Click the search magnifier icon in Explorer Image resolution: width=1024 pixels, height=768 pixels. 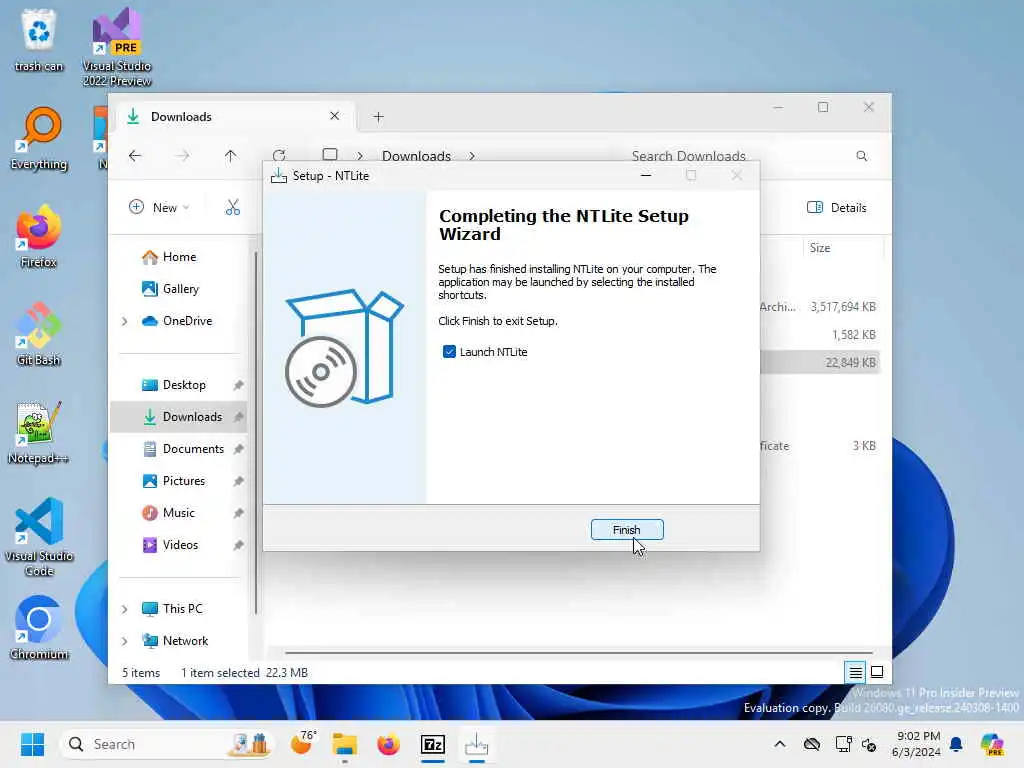tap(862, 156)
